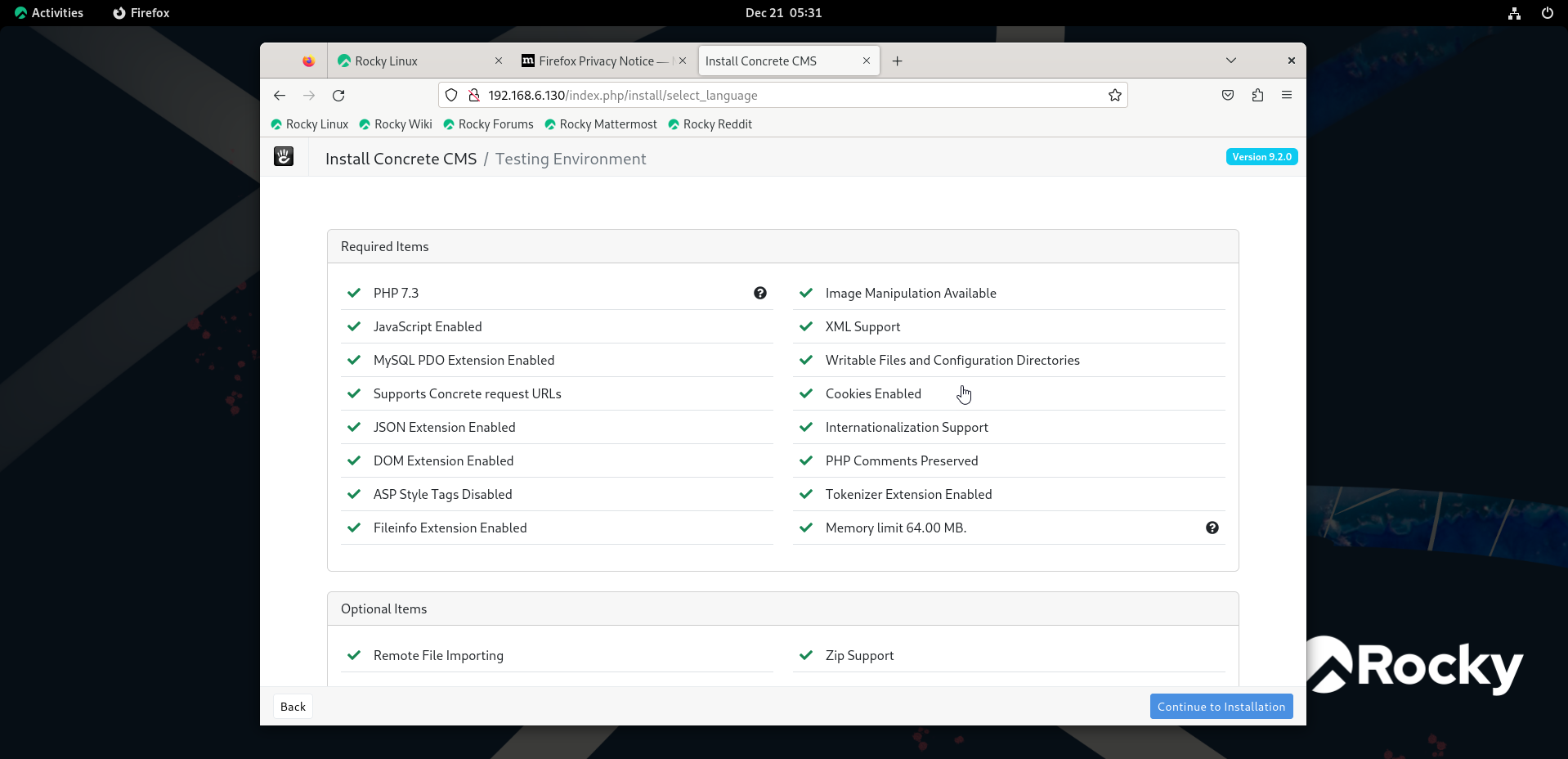Open the help icon beside Memory limit
This screenshot has width=1568, height=759.
[x=1212, y=528]
